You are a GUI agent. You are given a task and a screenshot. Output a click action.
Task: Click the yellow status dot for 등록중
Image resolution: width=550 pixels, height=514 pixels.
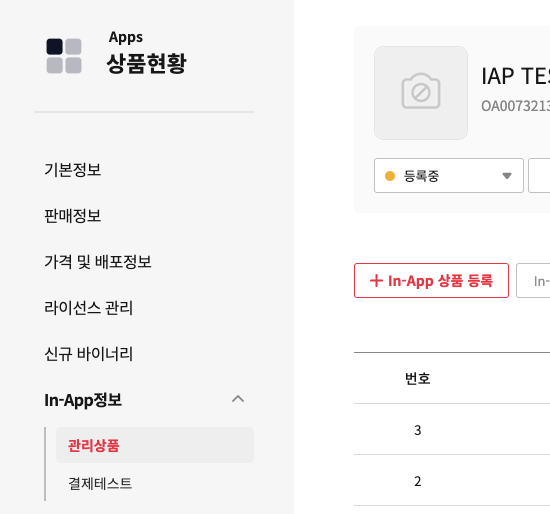[x=390, y=176]
